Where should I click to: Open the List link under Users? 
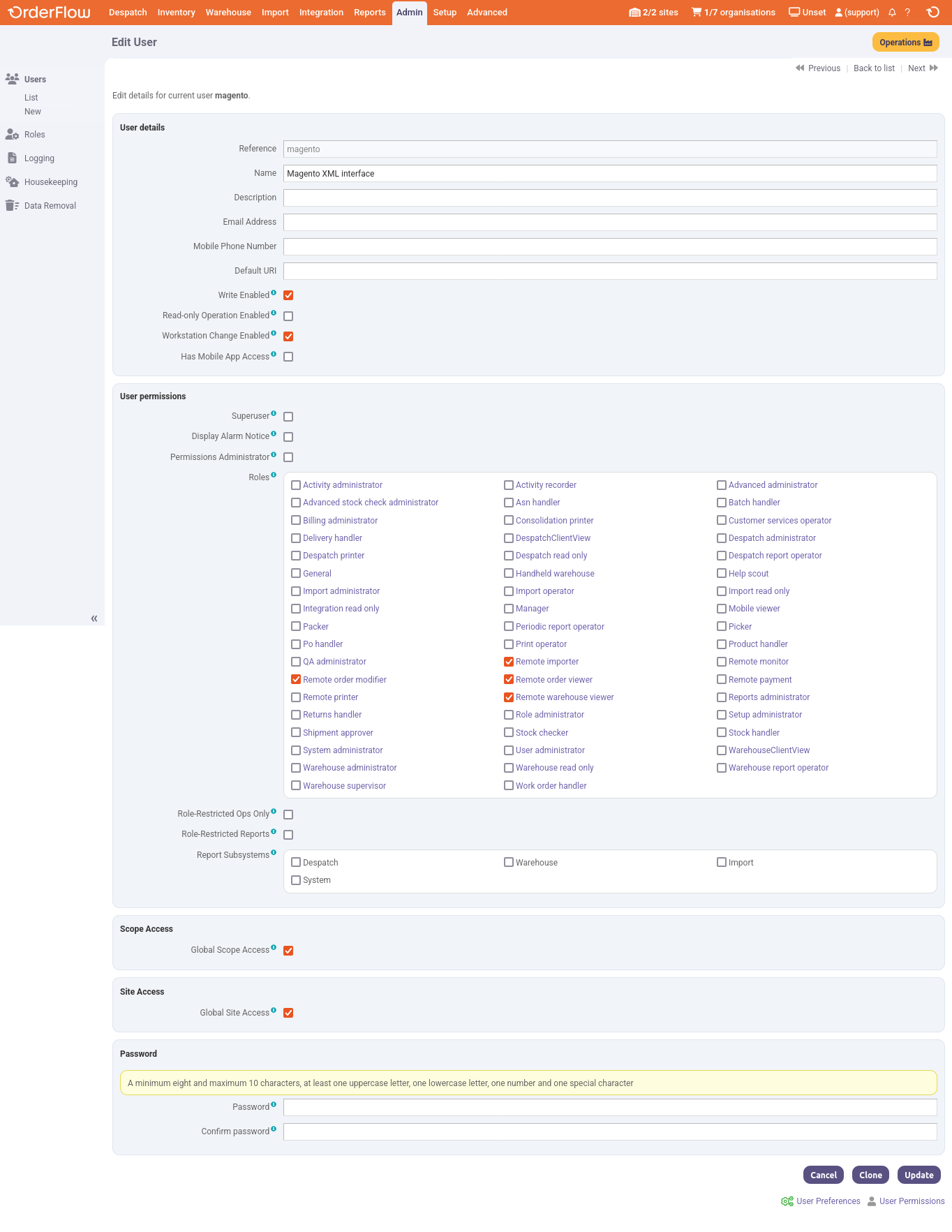click(31, 98)
